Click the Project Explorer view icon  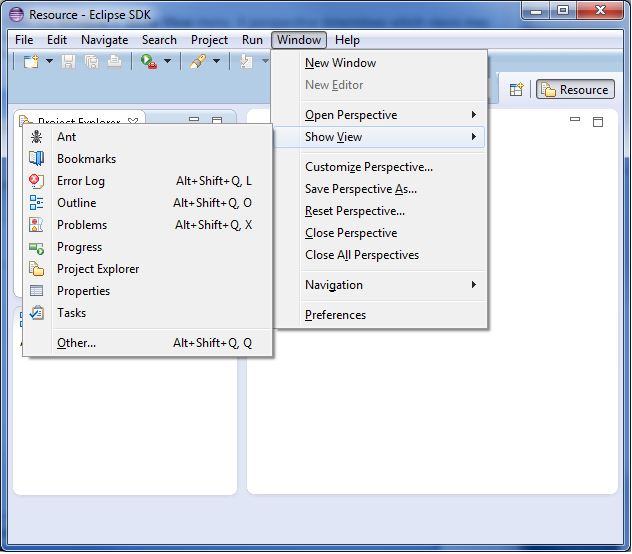click(36, 269)
